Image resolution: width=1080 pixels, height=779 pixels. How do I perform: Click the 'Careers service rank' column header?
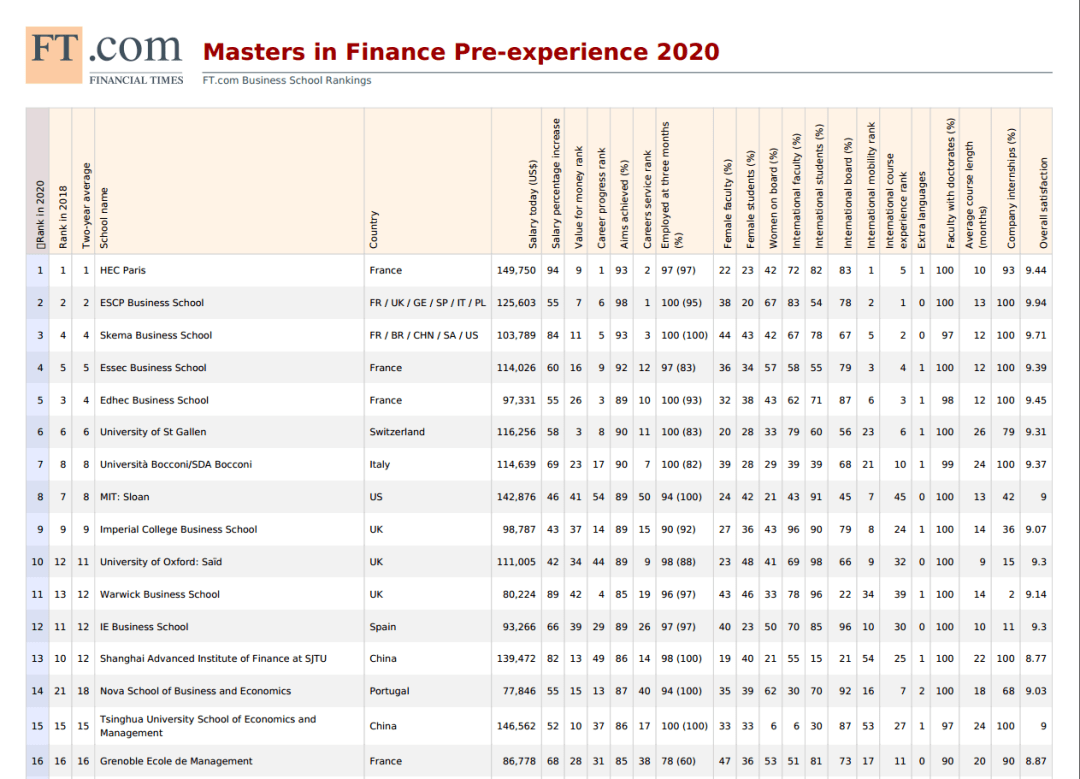point(647,200)
